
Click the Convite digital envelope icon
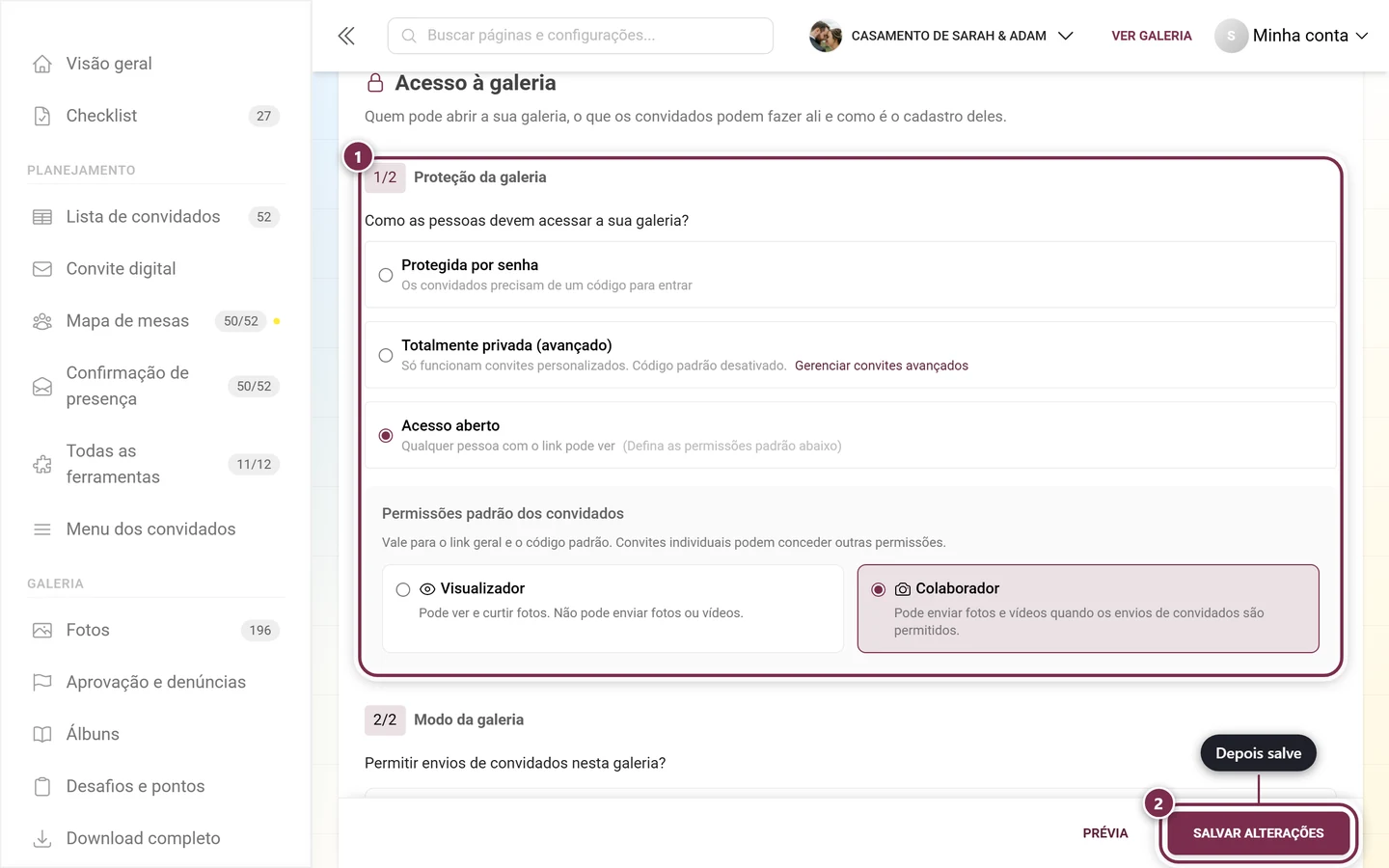pos(42,269)
